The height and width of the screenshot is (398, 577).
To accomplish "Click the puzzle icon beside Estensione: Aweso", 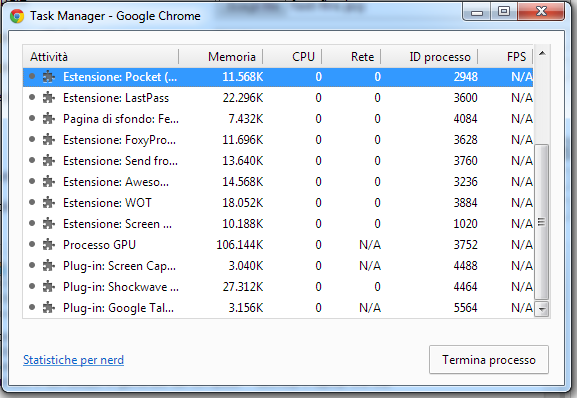I will pos(49,182).
